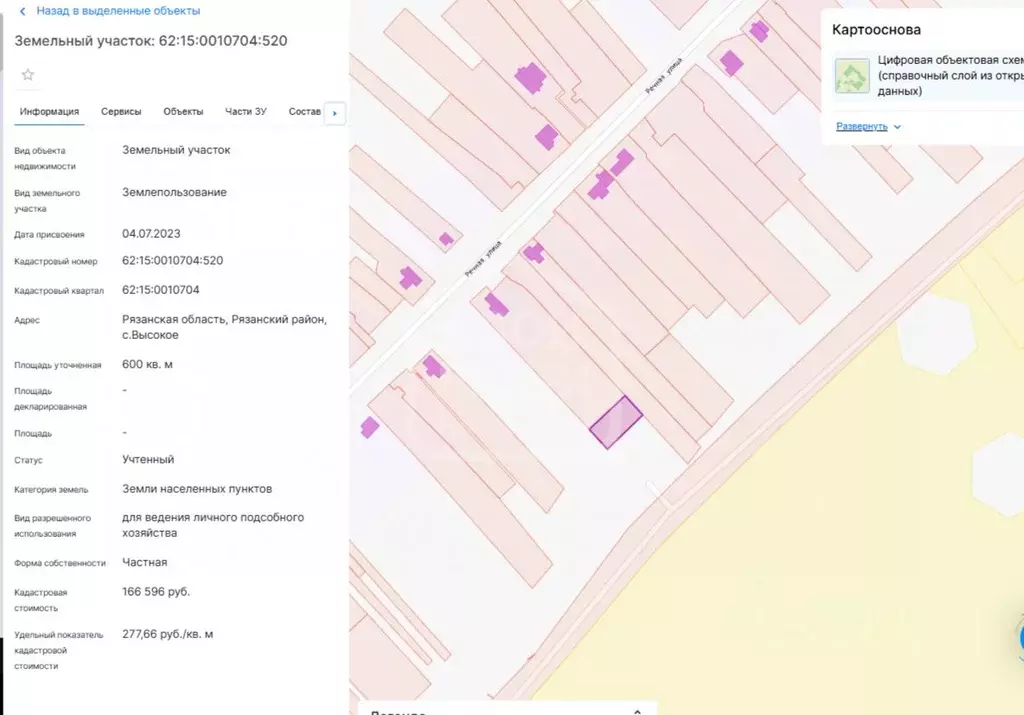Click the title Земельный участок: 62:15:0010704:520
This screenshot has width=1024, height=715.
pos(151,40)
